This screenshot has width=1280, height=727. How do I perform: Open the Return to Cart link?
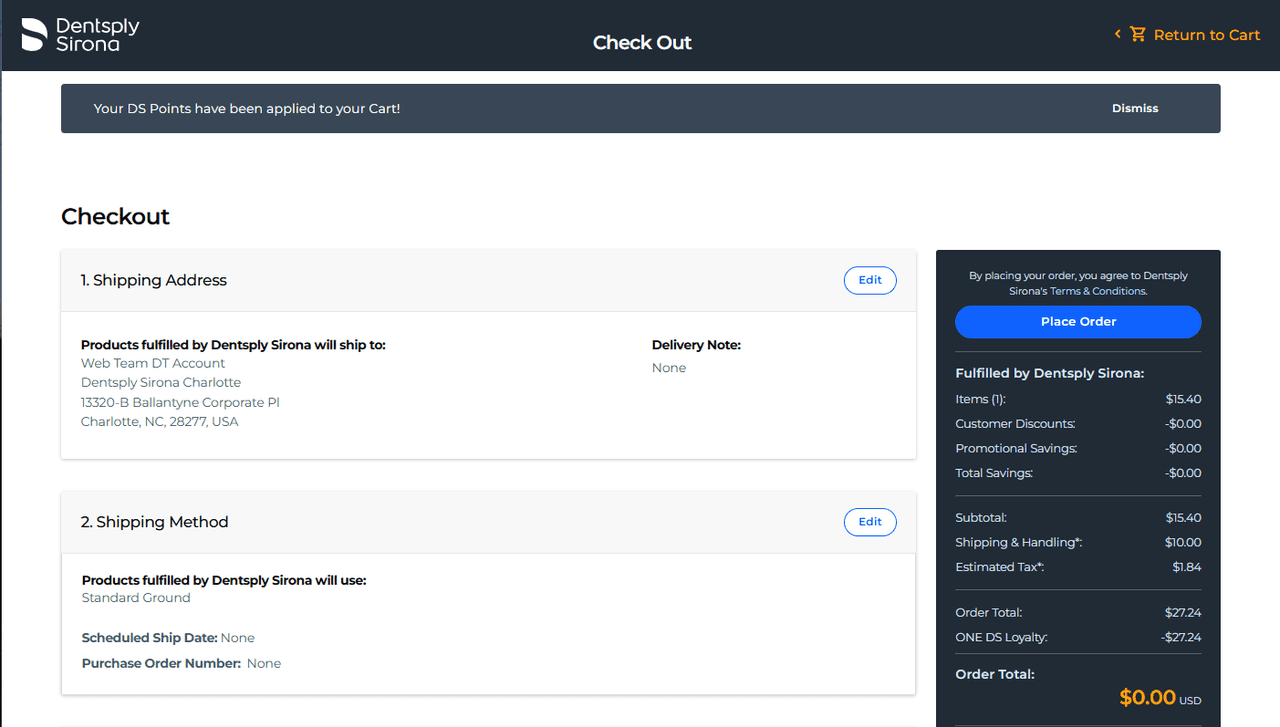pos(1206,35)
